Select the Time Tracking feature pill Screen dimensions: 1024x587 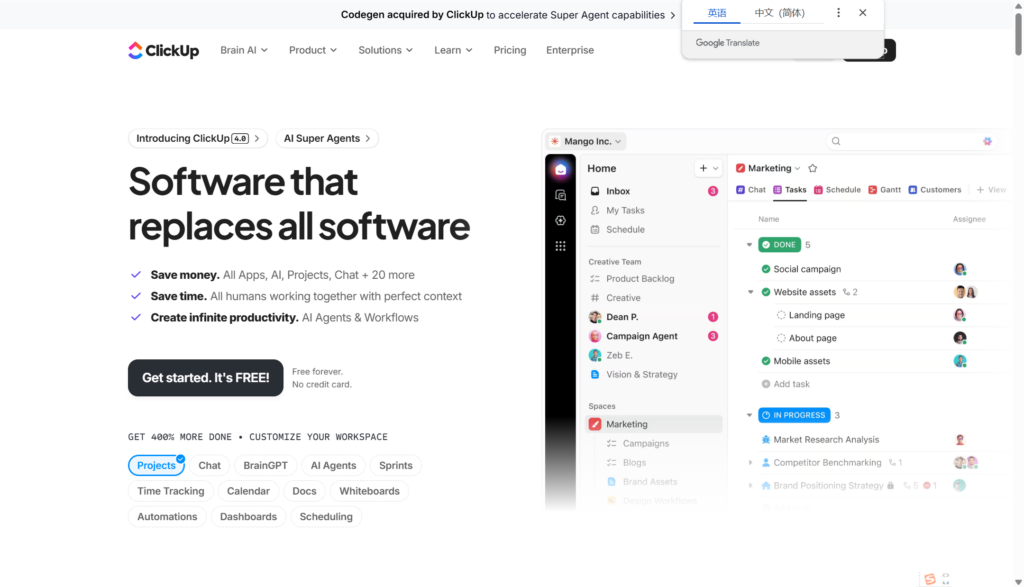(170, 491)
